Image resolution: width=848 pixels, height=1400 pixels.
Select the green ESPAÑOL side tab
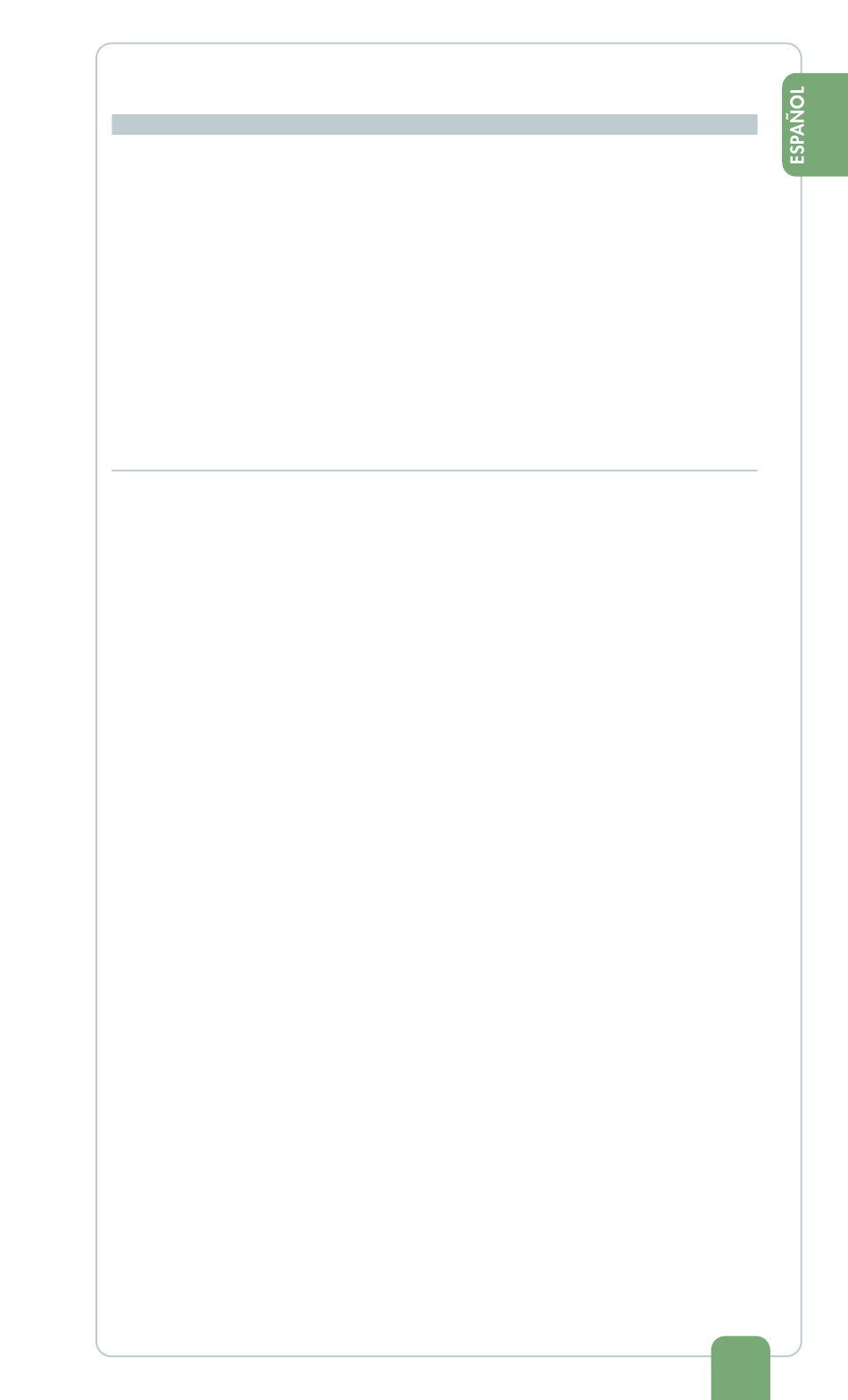click(x=814, y=125)
